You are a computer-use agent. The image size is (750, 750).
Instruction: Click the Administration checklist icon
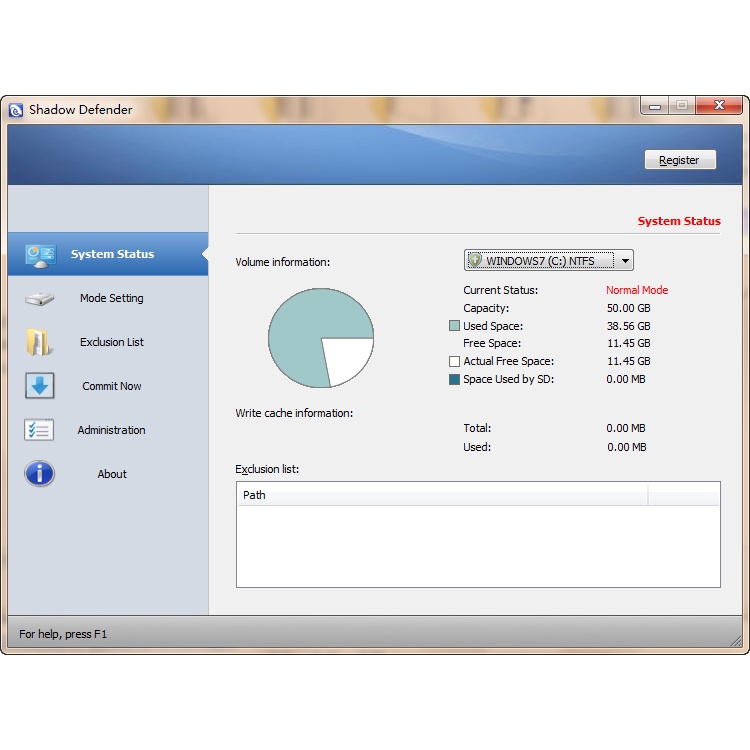[40, 430]
